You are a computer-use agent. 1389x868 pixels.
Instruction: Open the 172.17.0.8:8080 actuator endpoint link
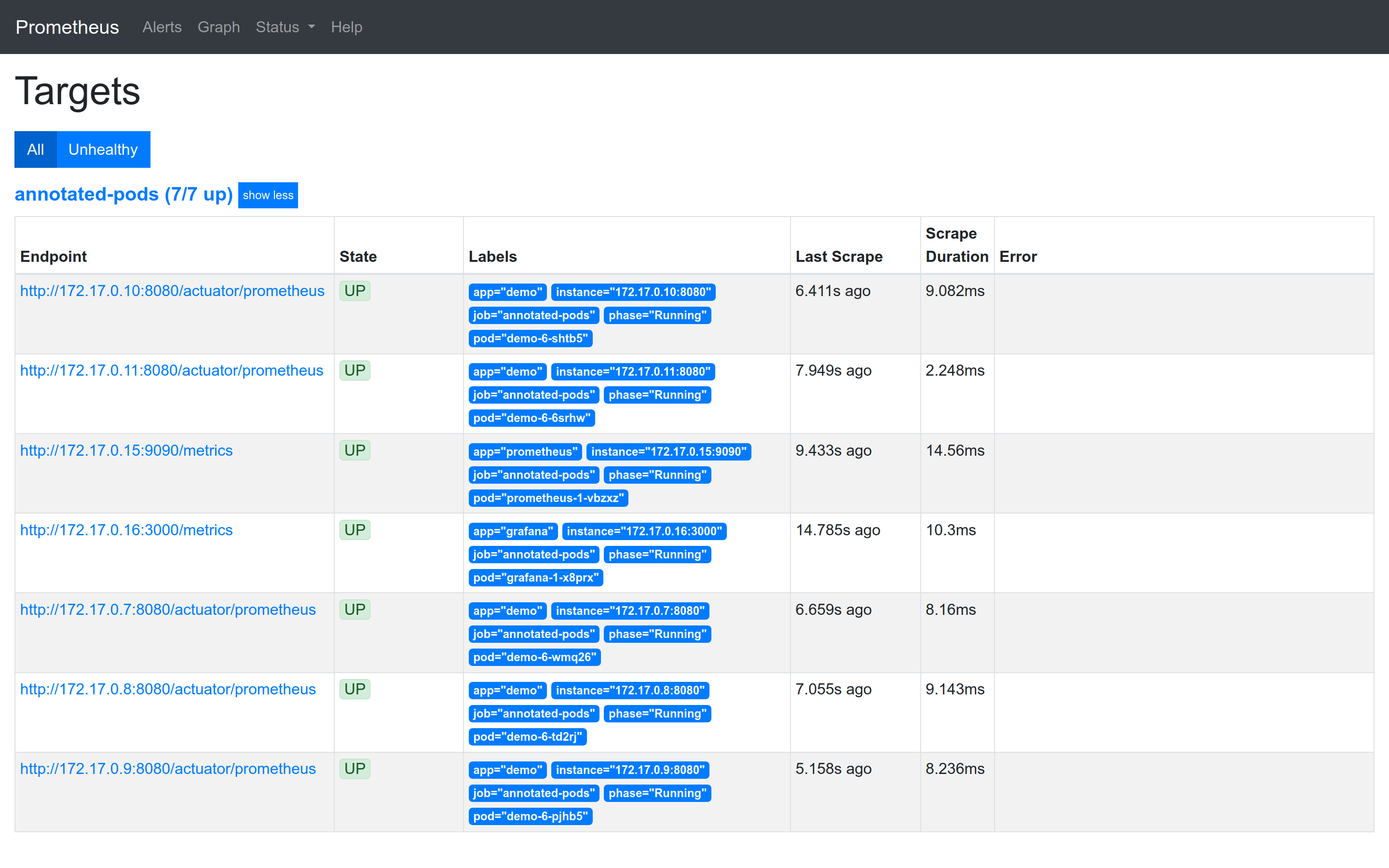[x=168, y=690]
